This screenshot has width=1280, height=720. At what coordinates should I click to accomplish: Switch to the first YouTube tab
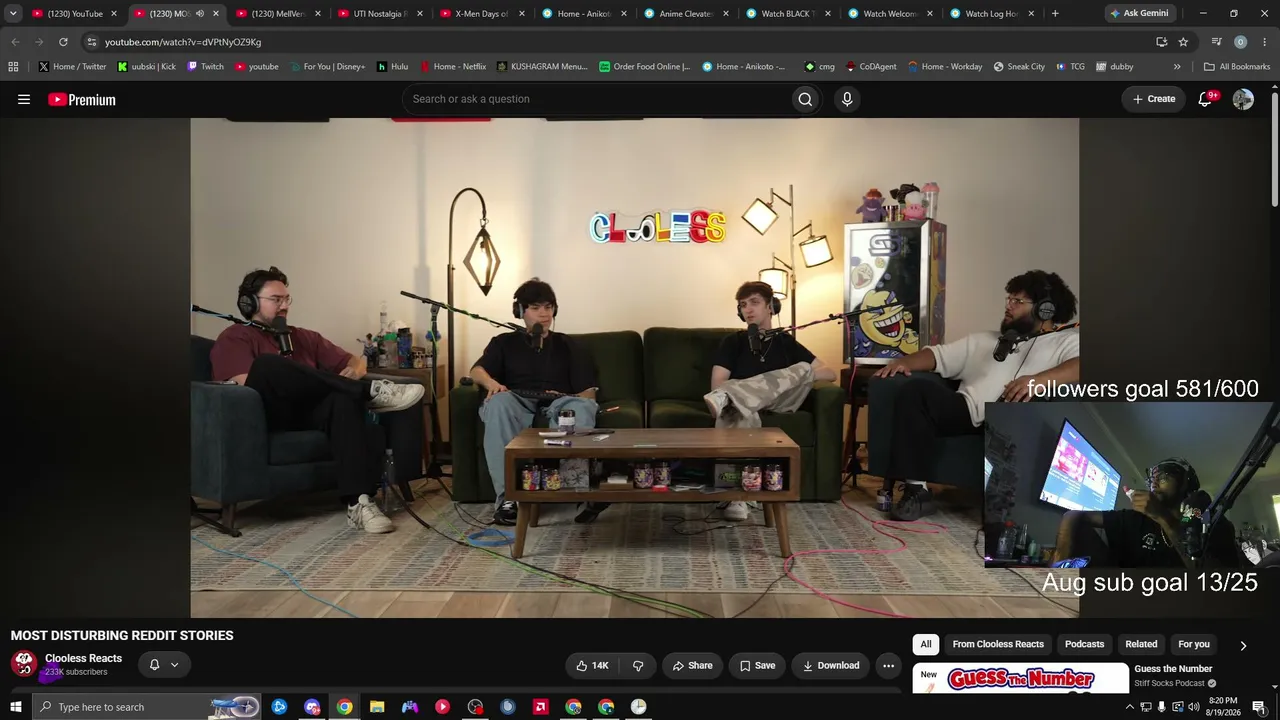(x=75, y=14)
